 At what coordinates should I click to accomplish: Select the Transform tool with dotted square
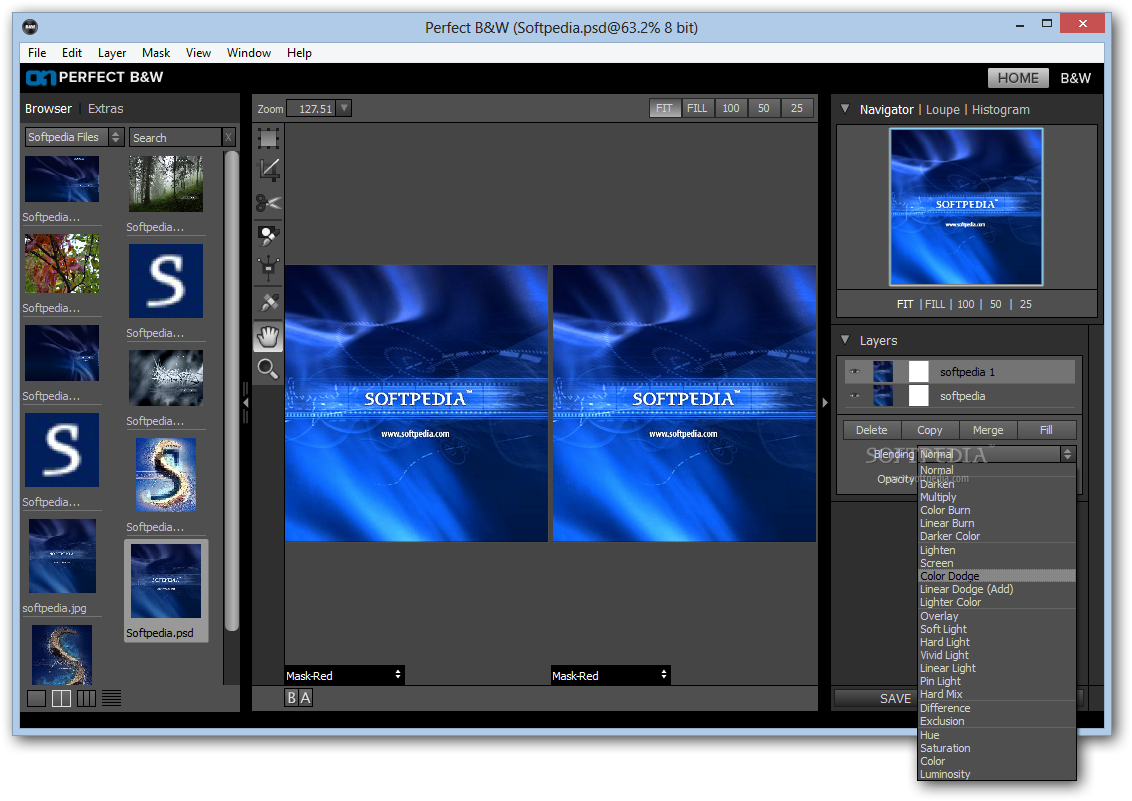click(x=268, y=138)
